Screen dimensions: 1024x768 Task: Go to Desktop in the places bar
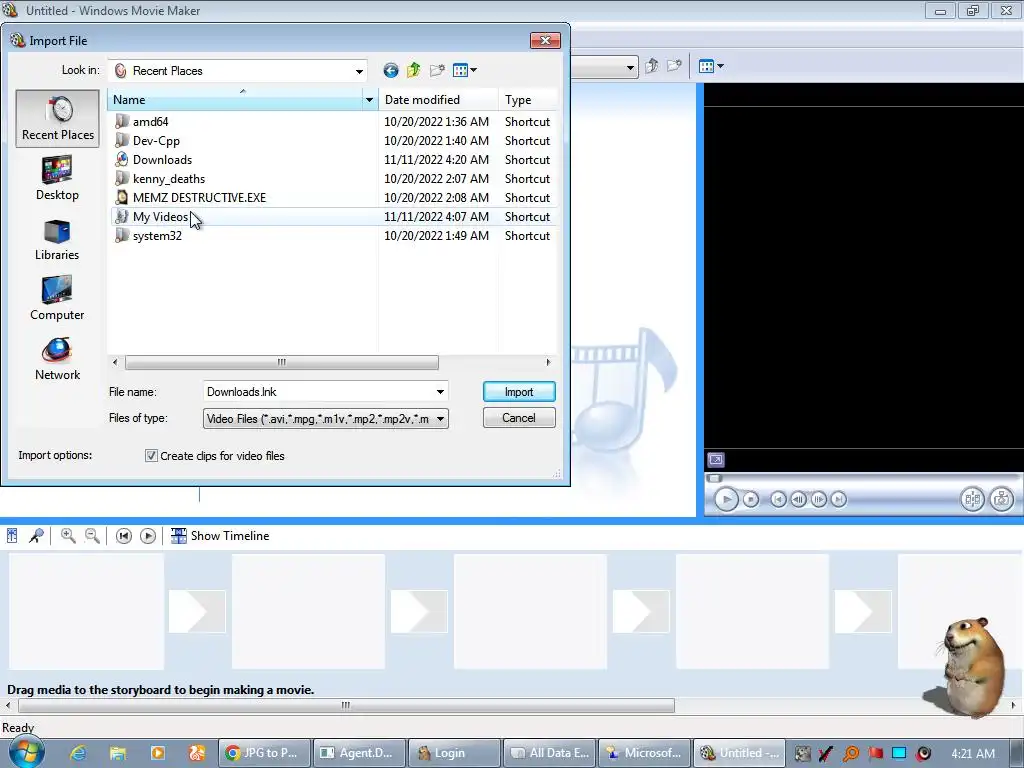pyautogui.click(x=57, y=178)
